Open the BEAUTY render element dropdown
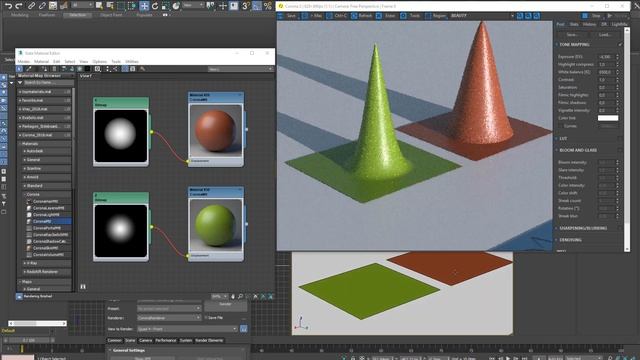This screenshot has height=360, width=640. (482, 16)
